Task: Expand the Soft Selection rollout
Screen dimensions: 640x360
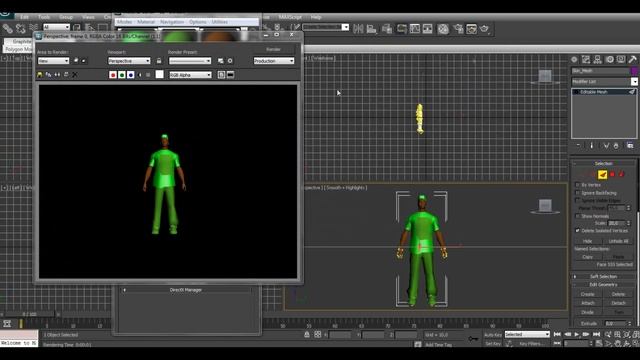Action: (x=603, y=276)
